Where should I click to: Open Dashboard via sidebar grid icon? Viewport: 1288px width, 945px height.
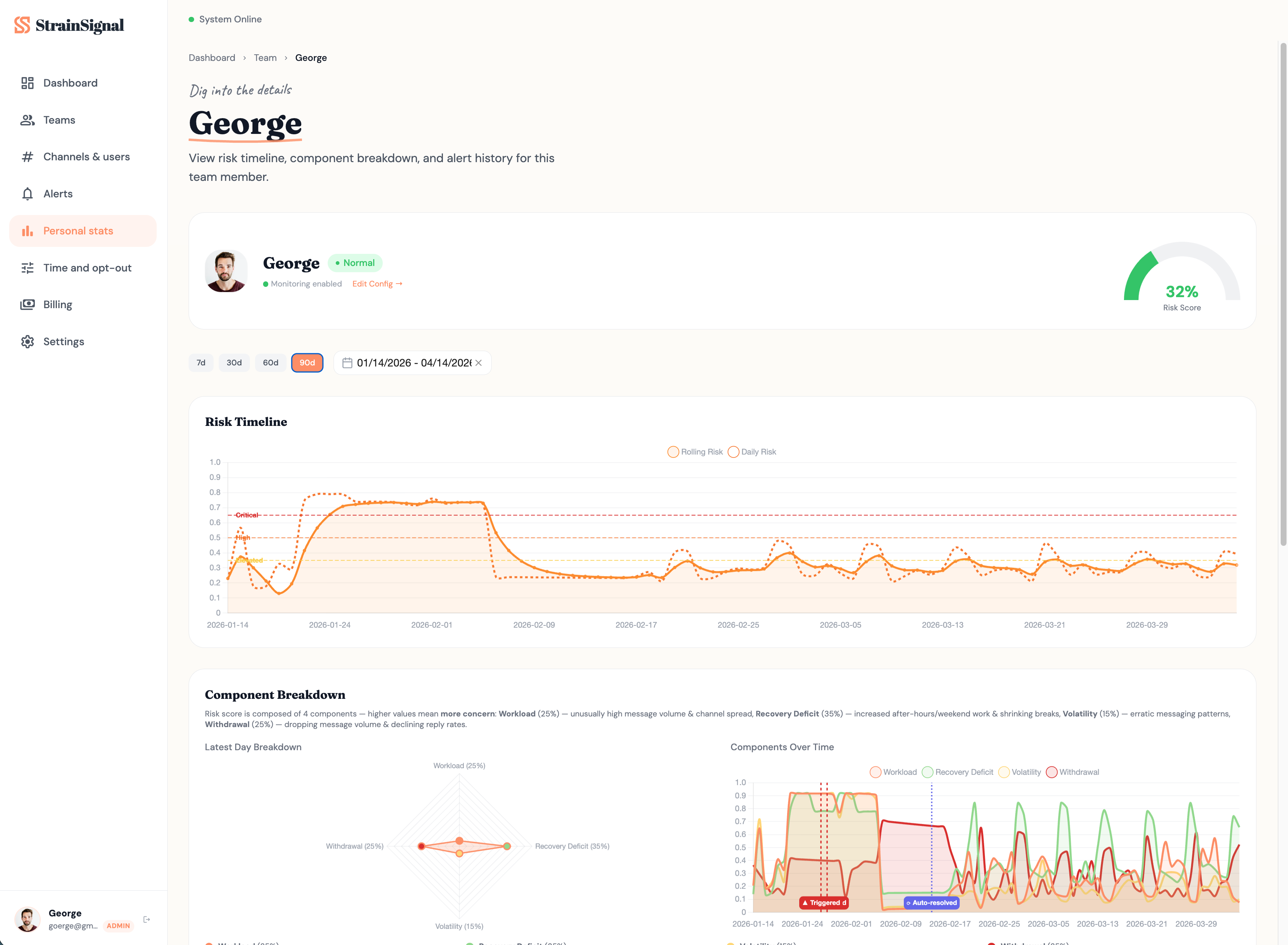click(28, 83)
